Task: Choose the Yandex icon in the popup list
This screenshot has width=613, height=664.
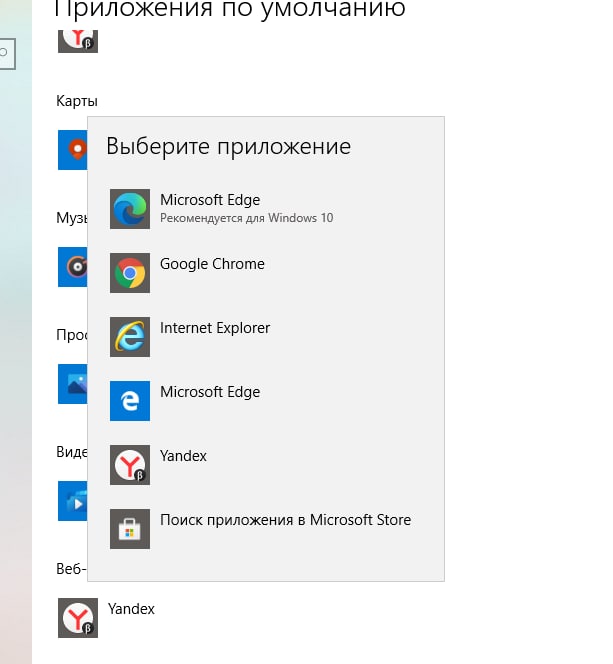Action: (130, 465)
